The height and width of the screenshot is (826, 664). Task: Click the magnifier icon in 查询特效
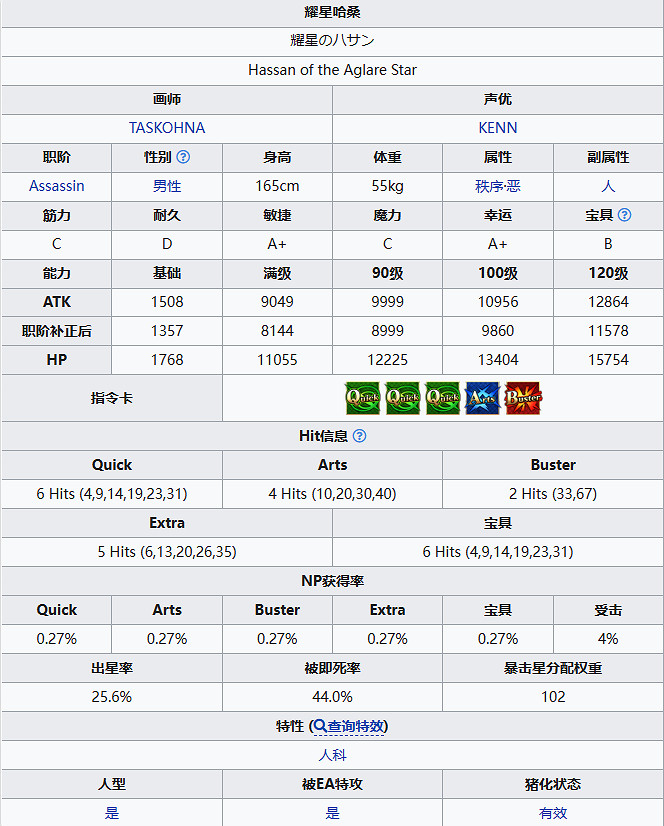[x=320, y=726]
